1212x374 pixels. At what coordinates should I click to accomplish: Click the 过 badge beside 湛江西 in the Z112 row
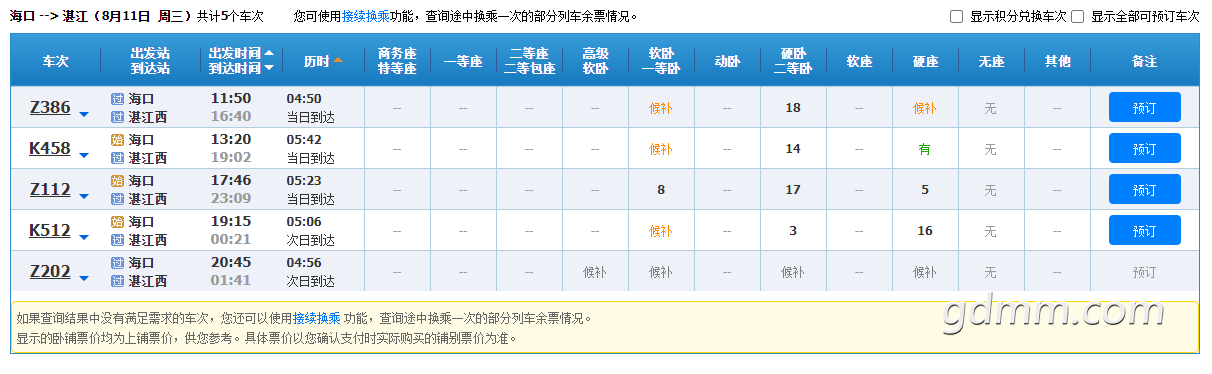[117, 199]
